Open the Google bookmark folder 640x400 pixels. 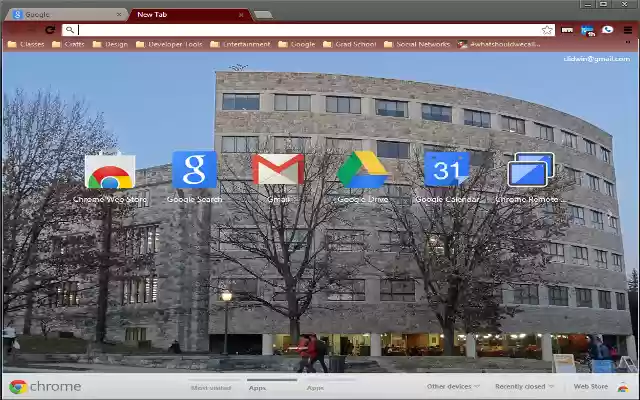297,44
